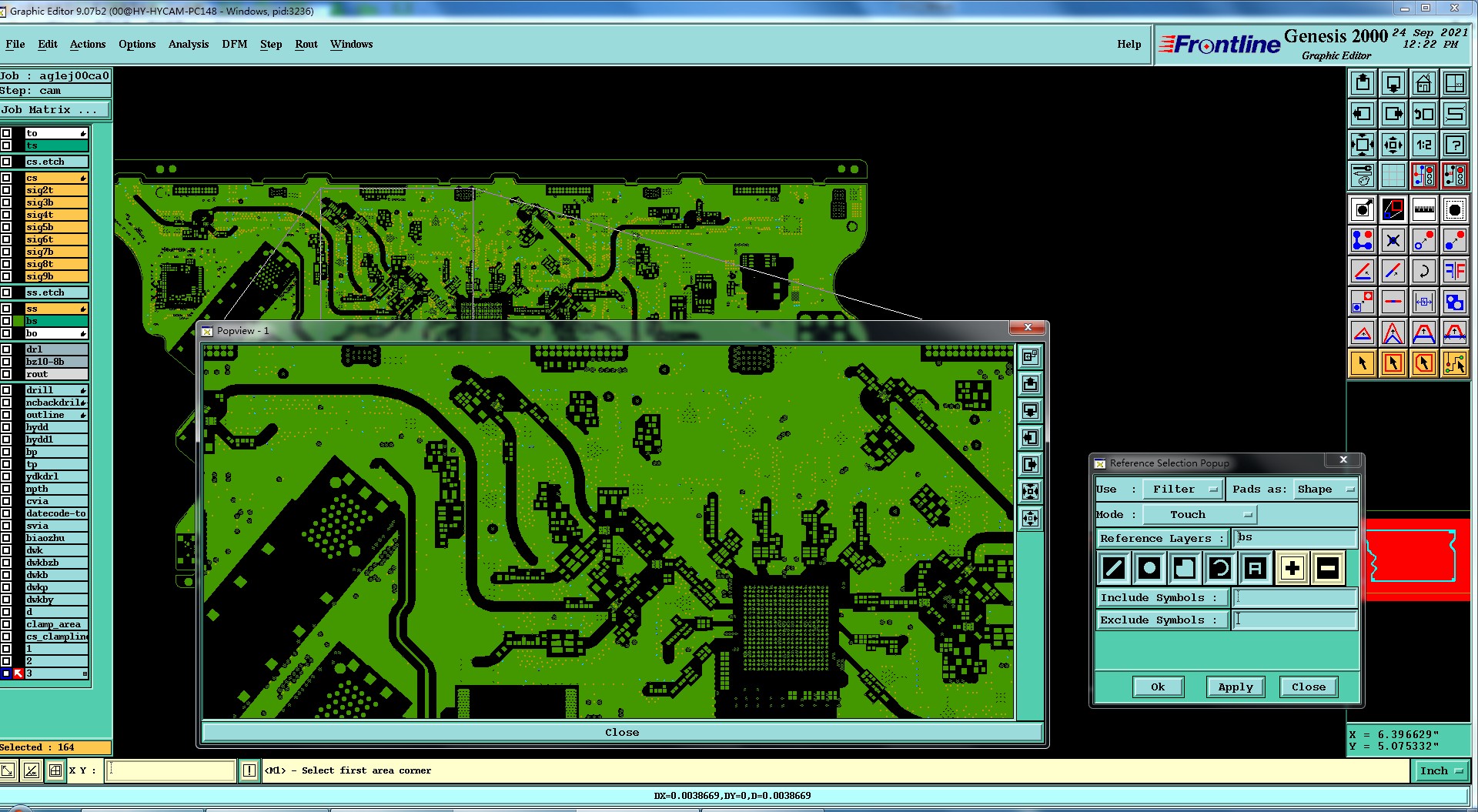Open the Pads as Shape dropdown
1478x812 pixels.
[x=1325, y=490]
